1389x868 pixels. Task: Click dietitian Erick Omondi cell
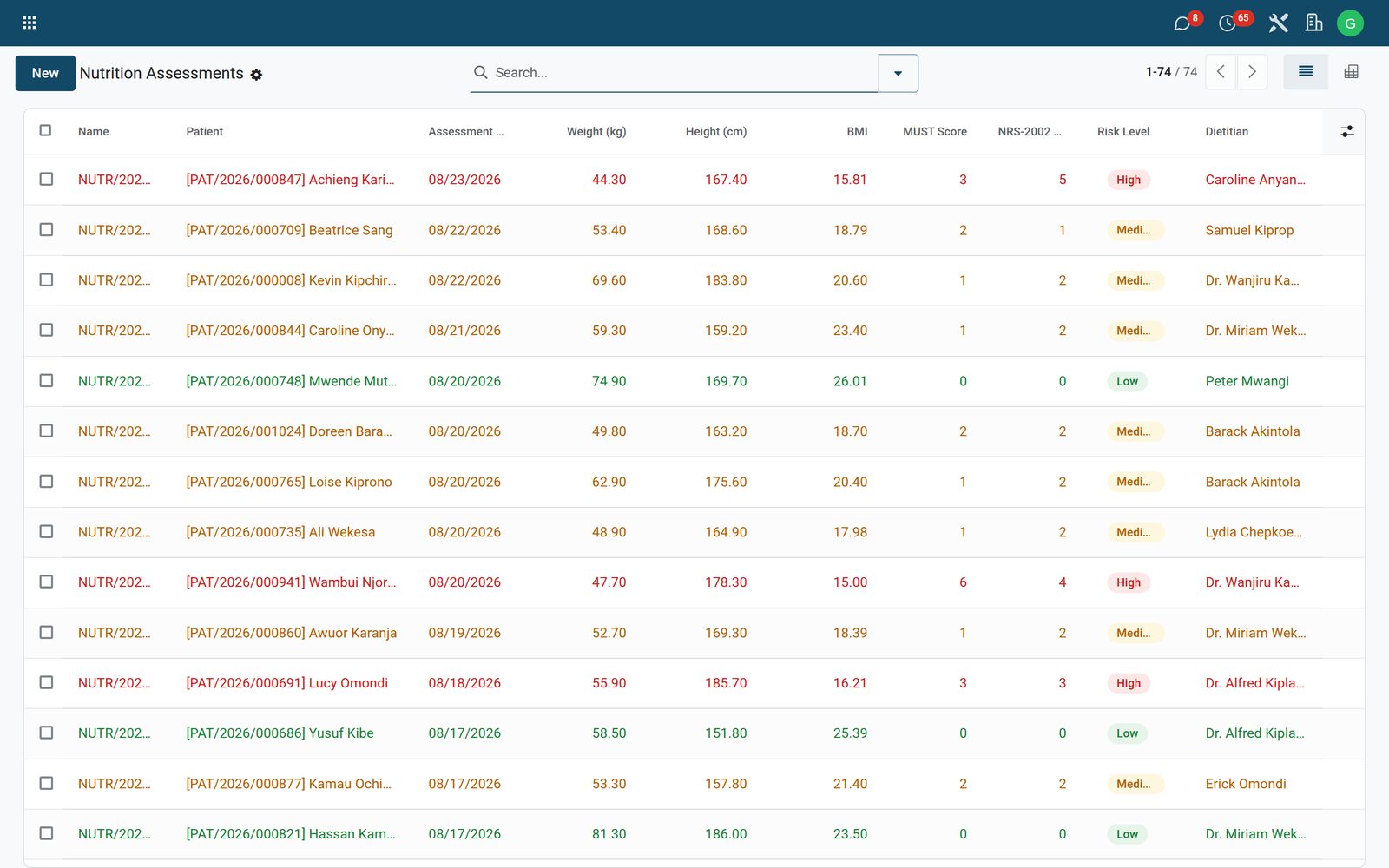(x=1246, y=784)
